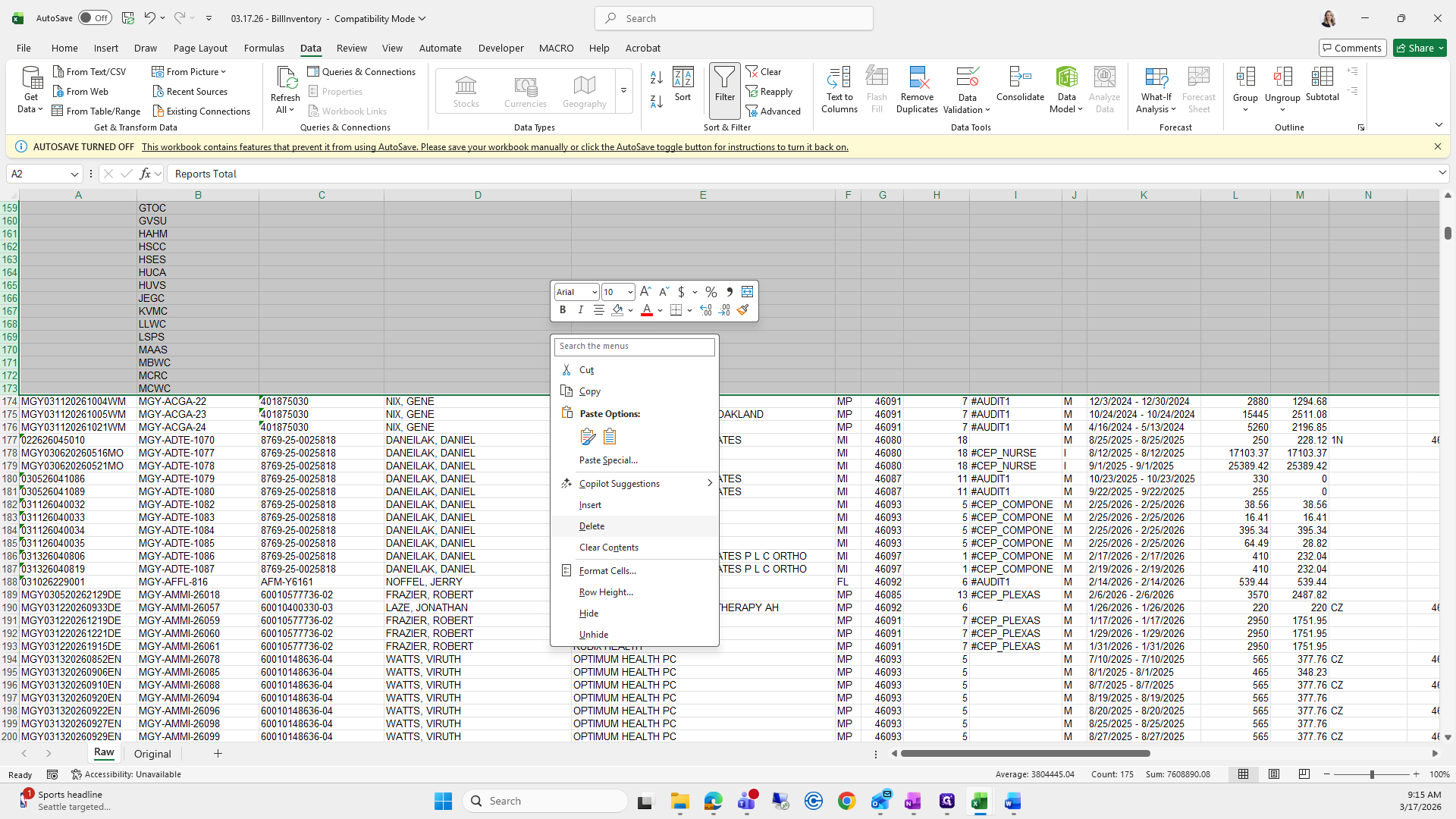
Task: Choose Delete from the context menu
Action: (591, 526)
